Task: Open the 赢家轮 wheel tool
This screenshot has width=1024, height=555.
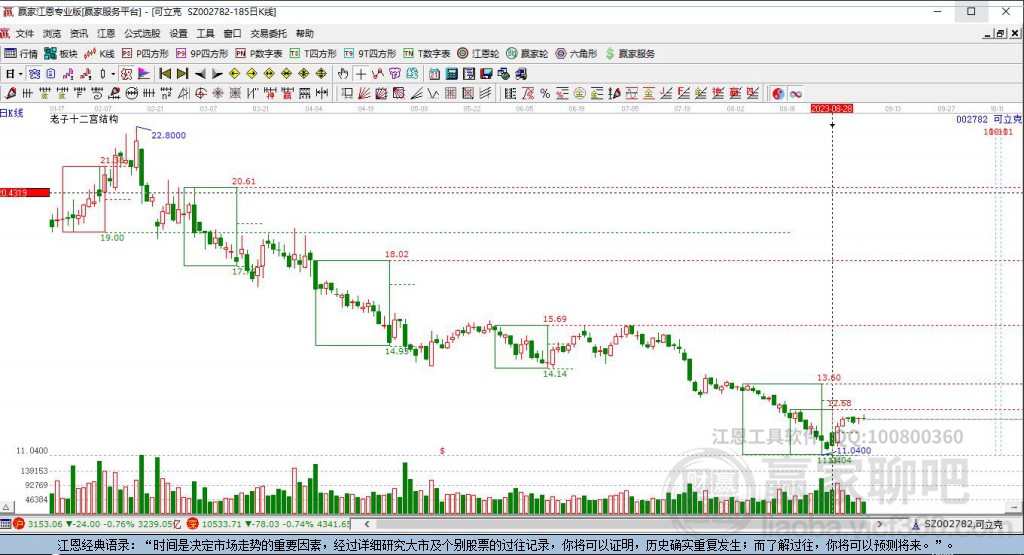Action: pos(527,54)
